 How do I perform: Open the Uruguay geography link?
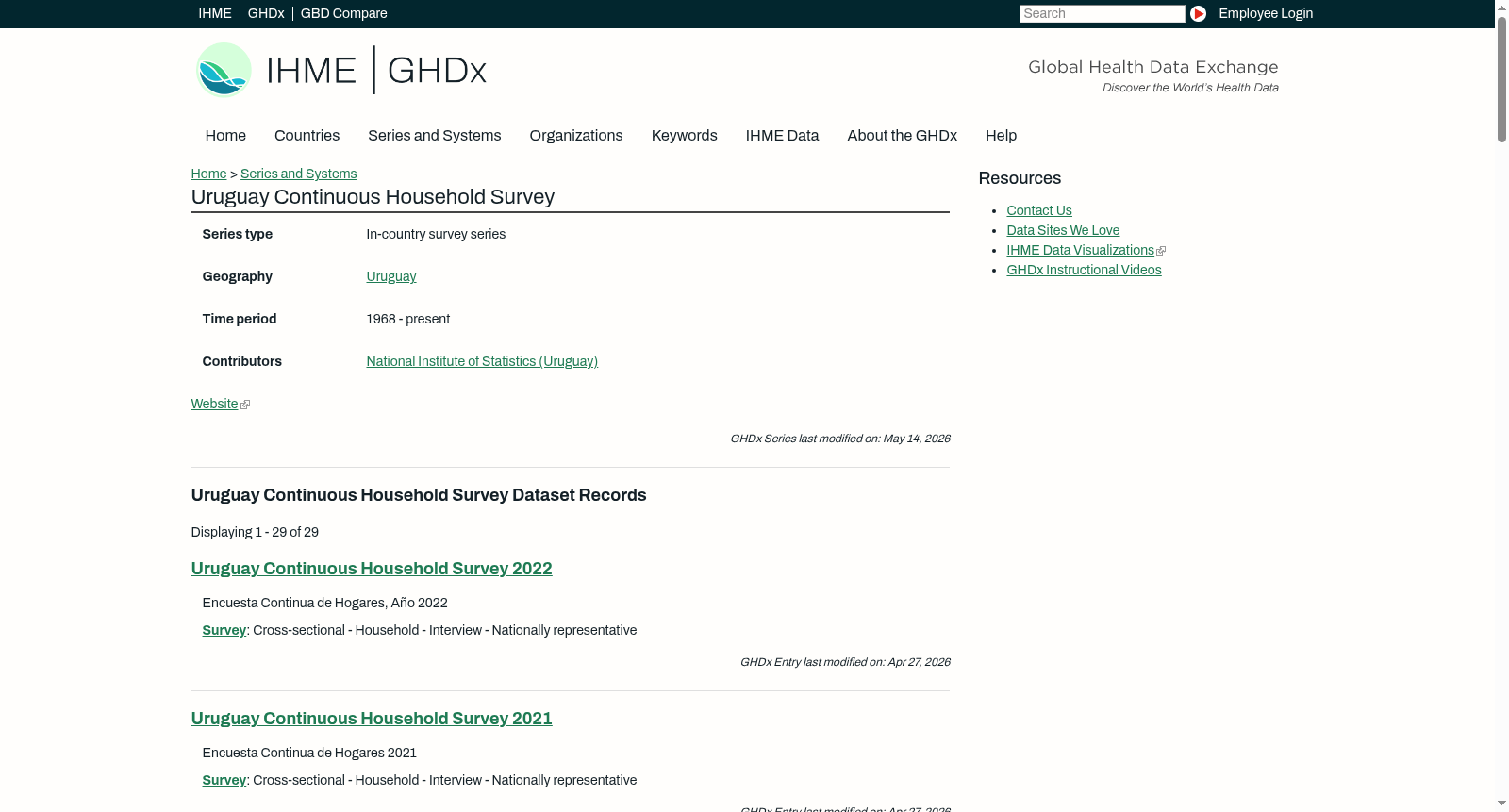[391, 276]
